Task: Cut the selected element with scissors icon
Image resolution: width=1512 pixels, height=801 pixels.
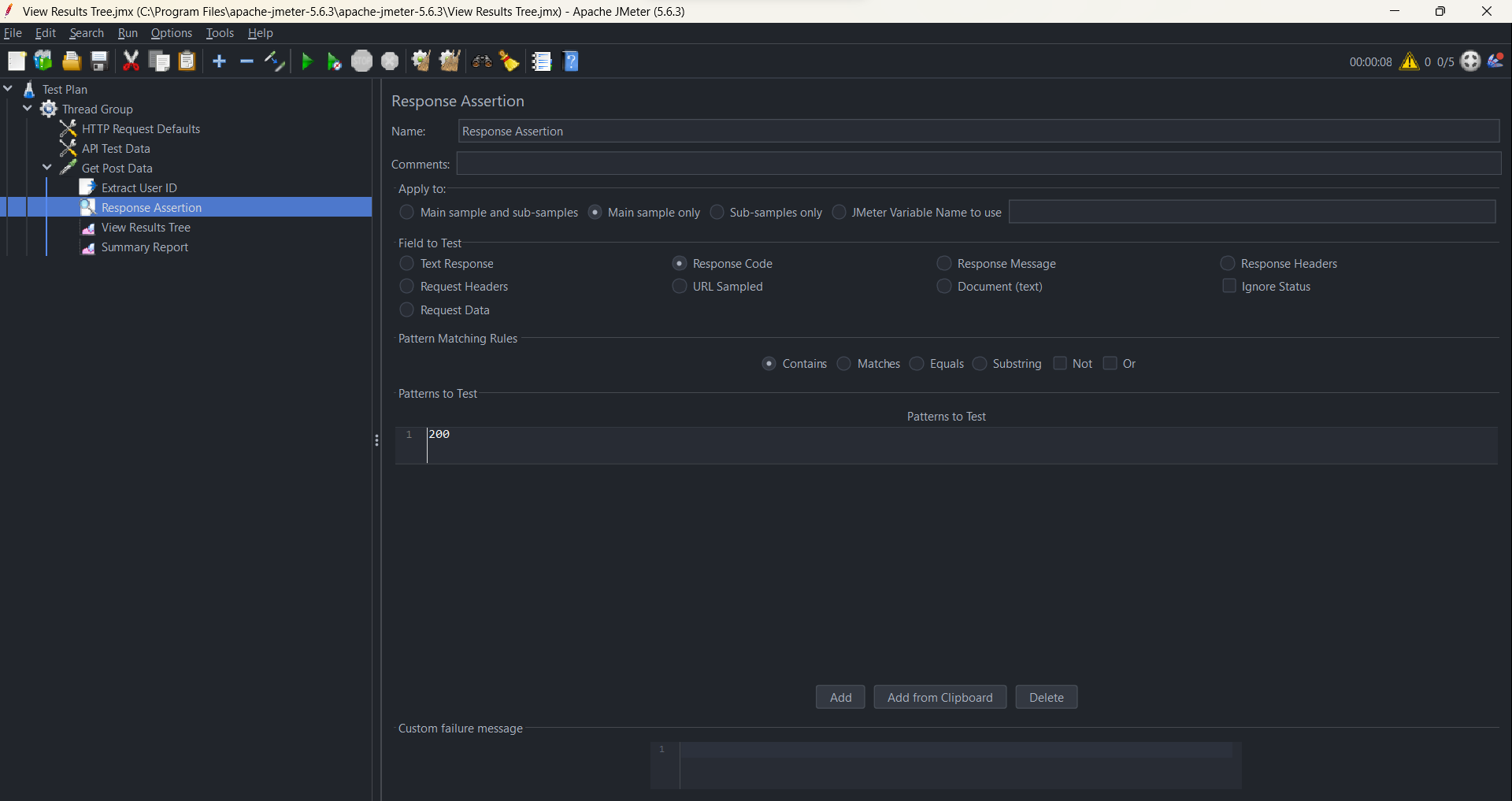Action: pyautogui.click(x=131, y=61)
